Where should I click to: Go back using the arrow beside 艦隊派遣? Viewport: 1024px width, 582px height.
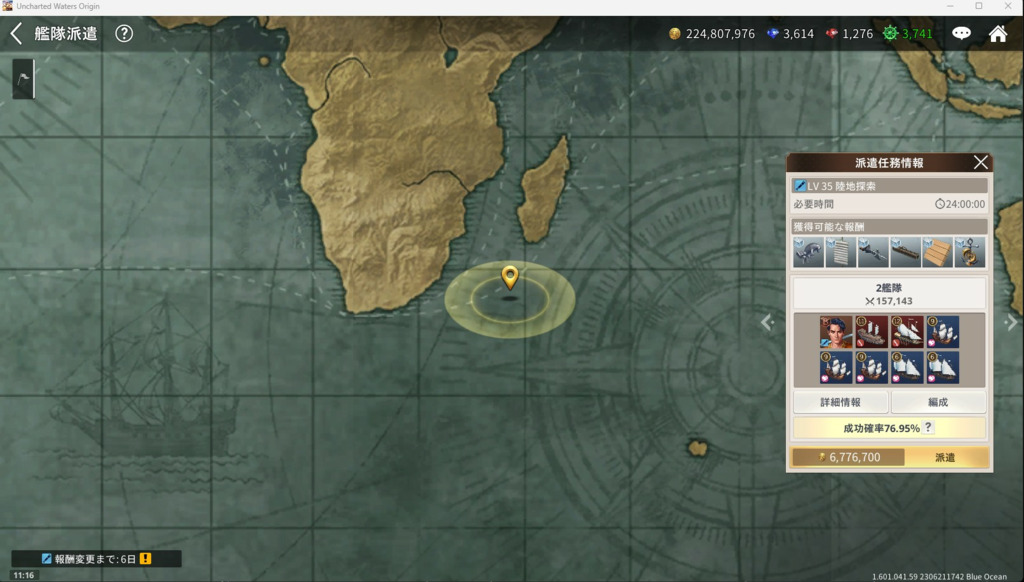coord(16,33)
